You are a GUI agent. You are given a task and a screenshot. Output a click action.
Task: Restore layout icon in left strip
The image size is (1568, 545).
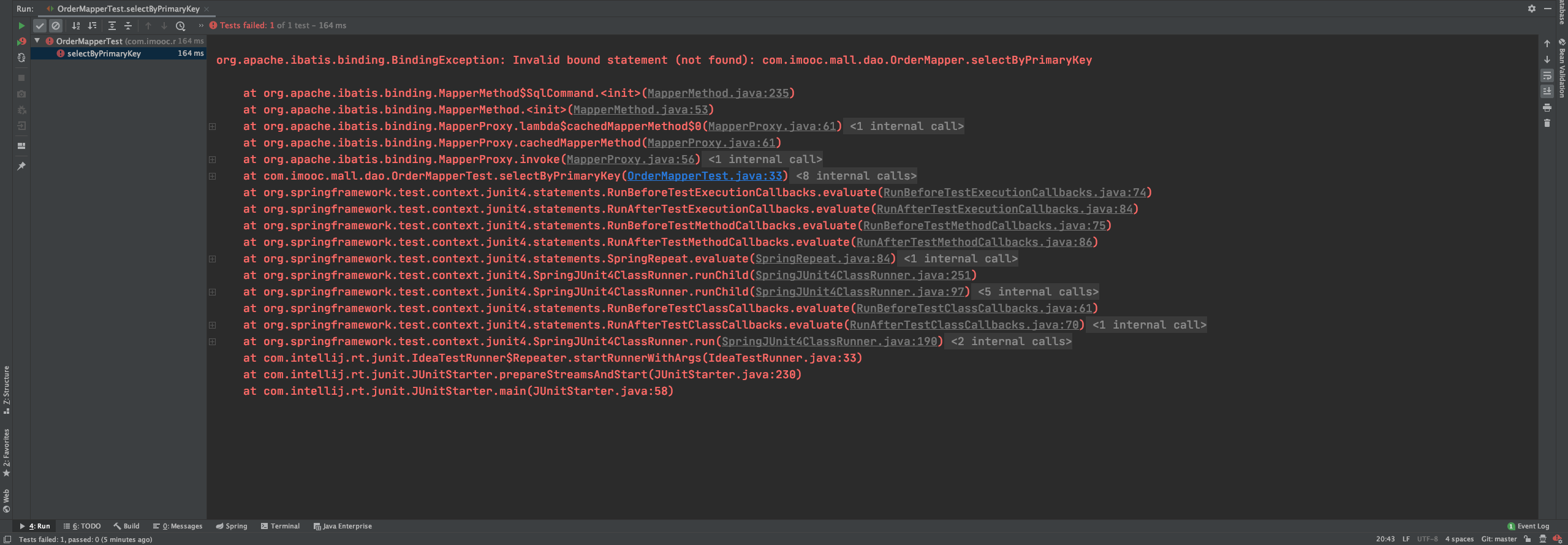21,146
